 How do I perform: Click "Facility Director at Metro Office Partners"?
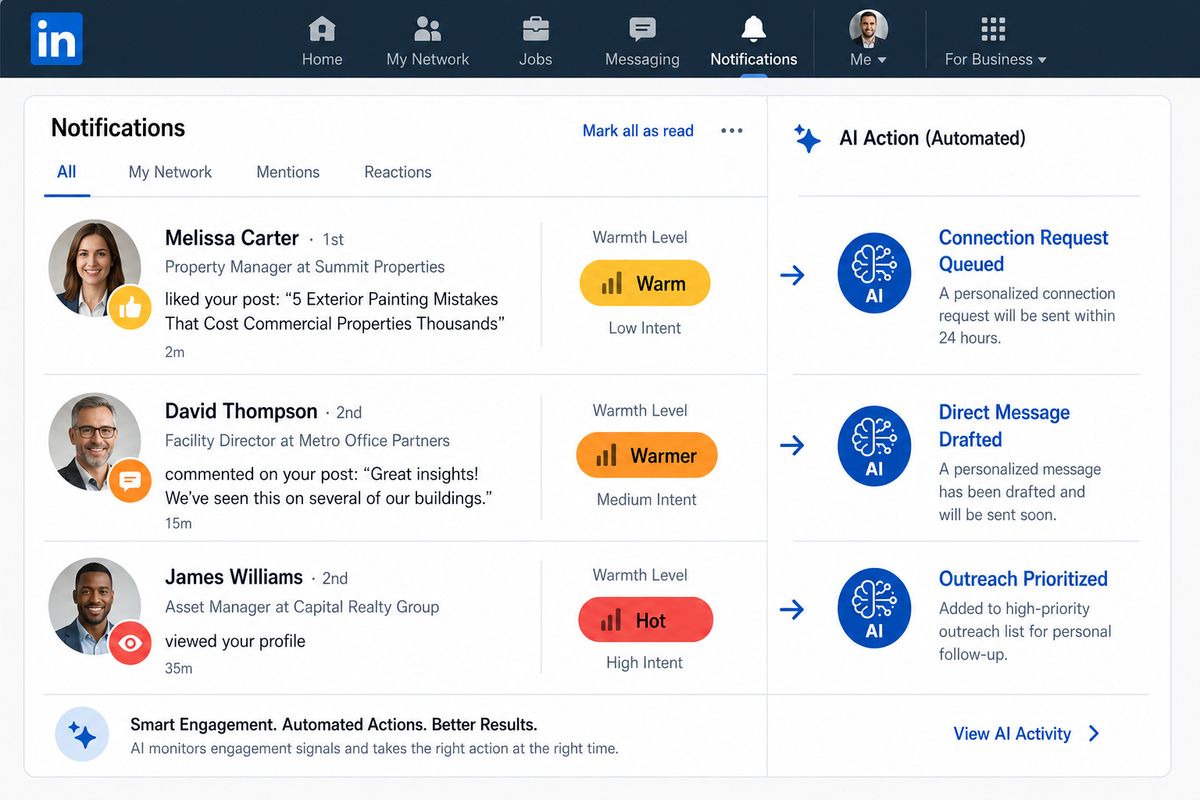pos(307,440)
